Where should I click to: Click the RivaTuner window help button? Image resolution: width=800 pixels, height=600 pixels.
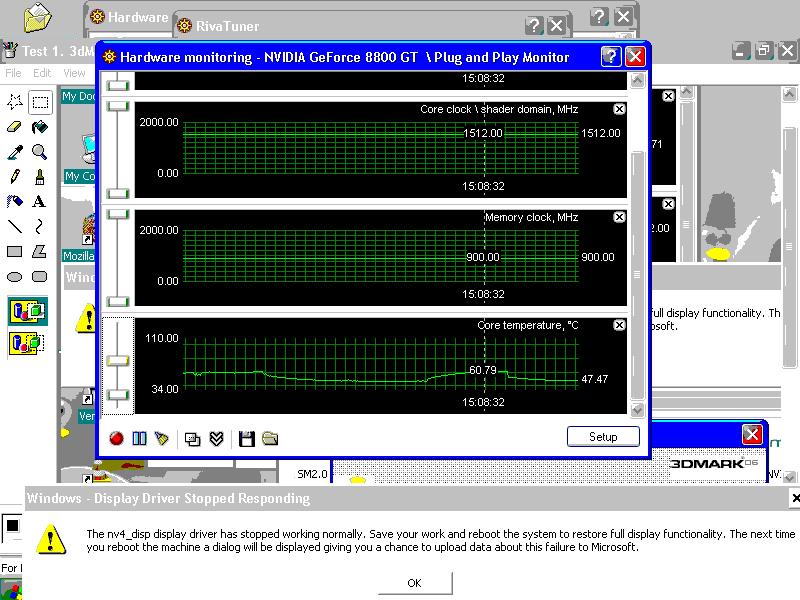tap(534, 26)
